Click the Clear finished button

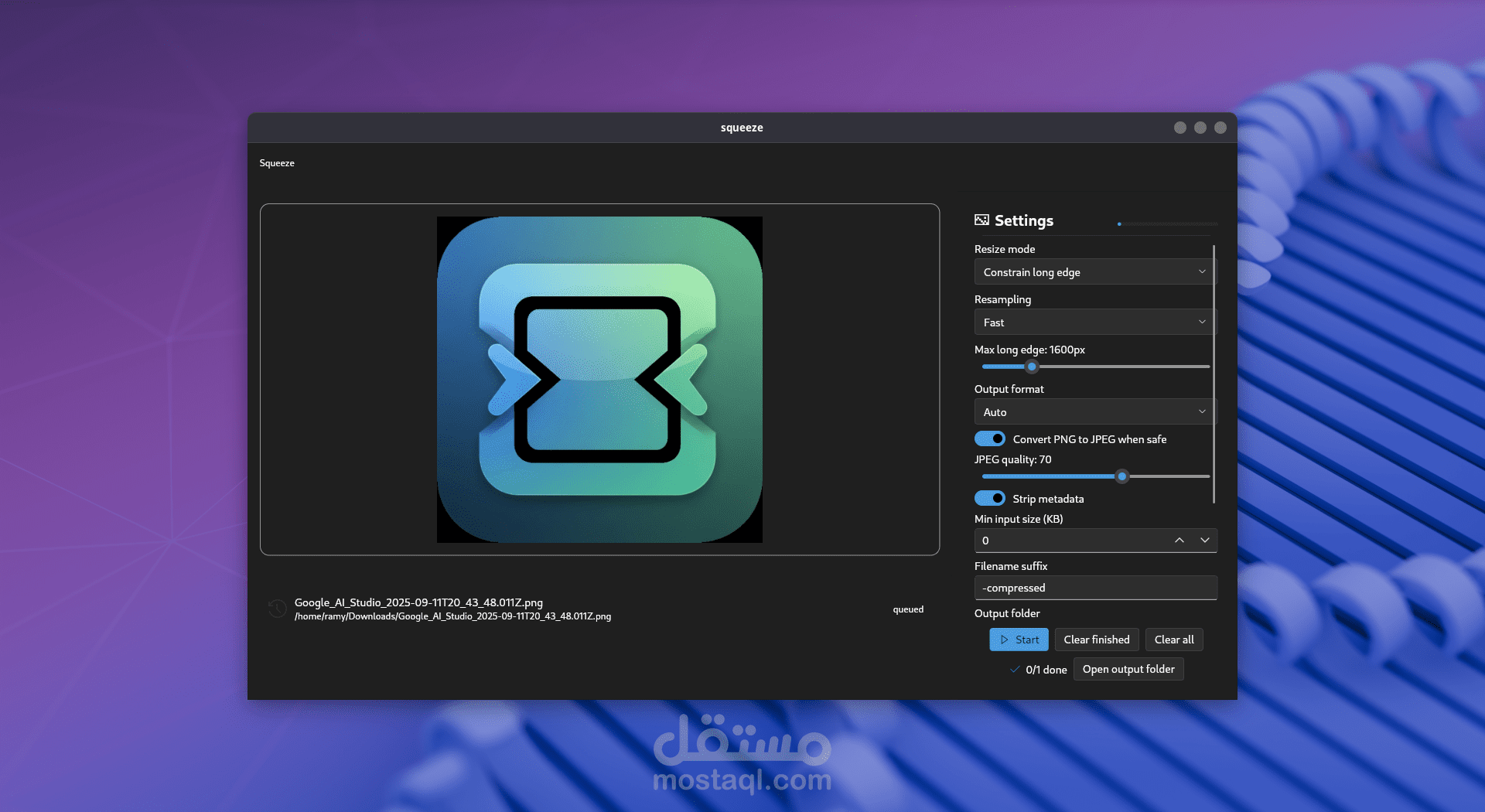1097,640
